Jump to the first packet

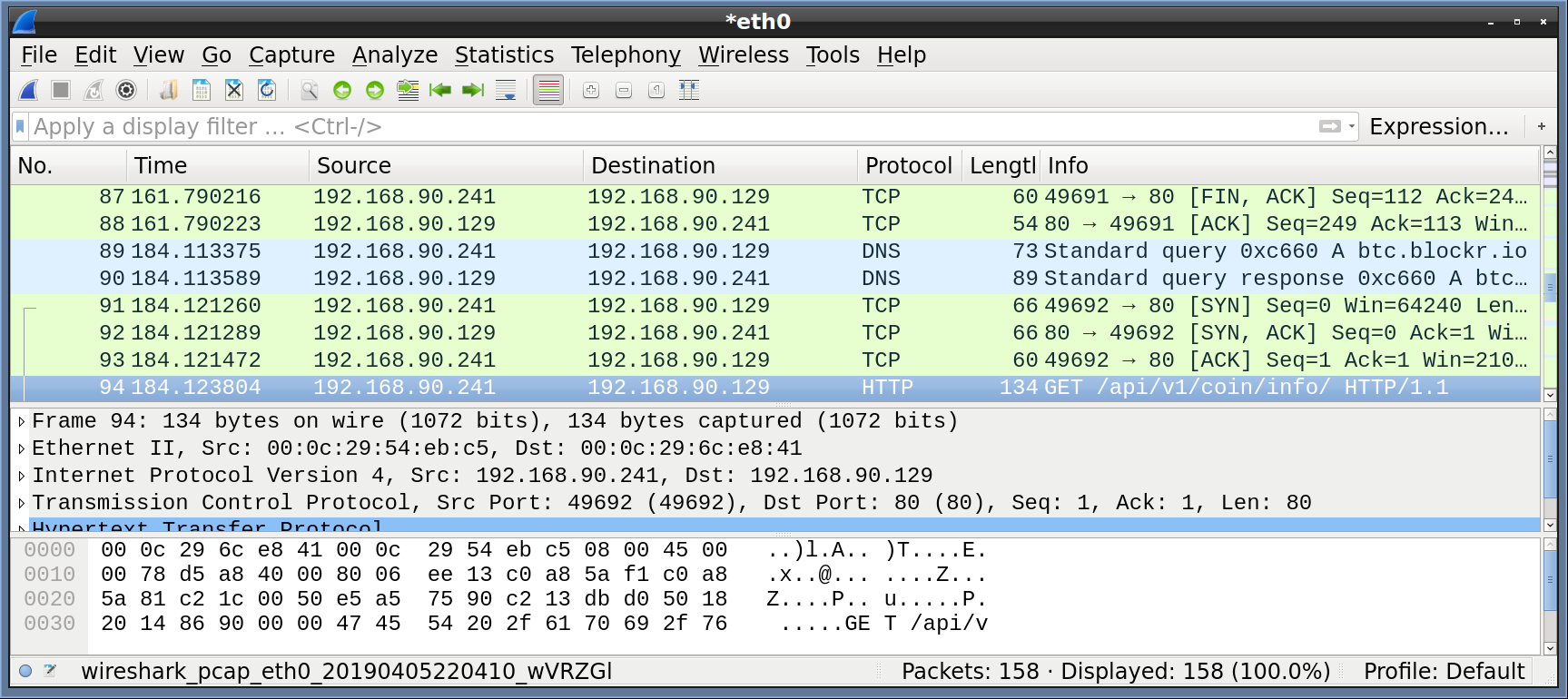click(440, 90)
